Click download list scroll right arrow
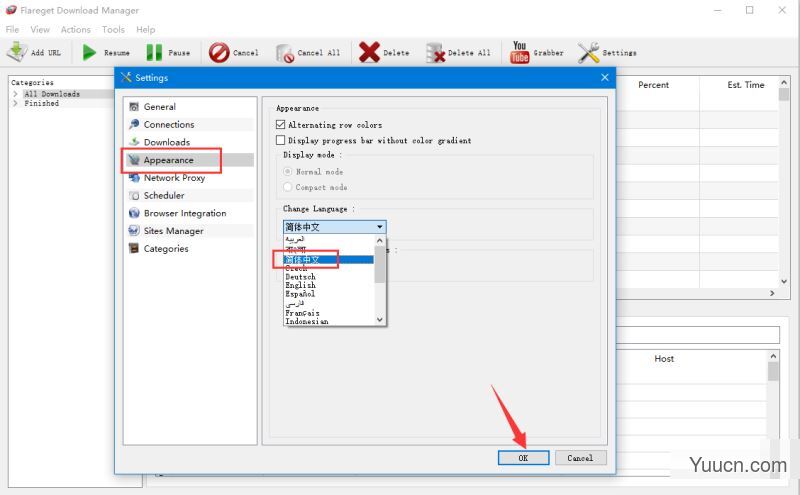Screen dimensions: 800x495 (772, 293)
